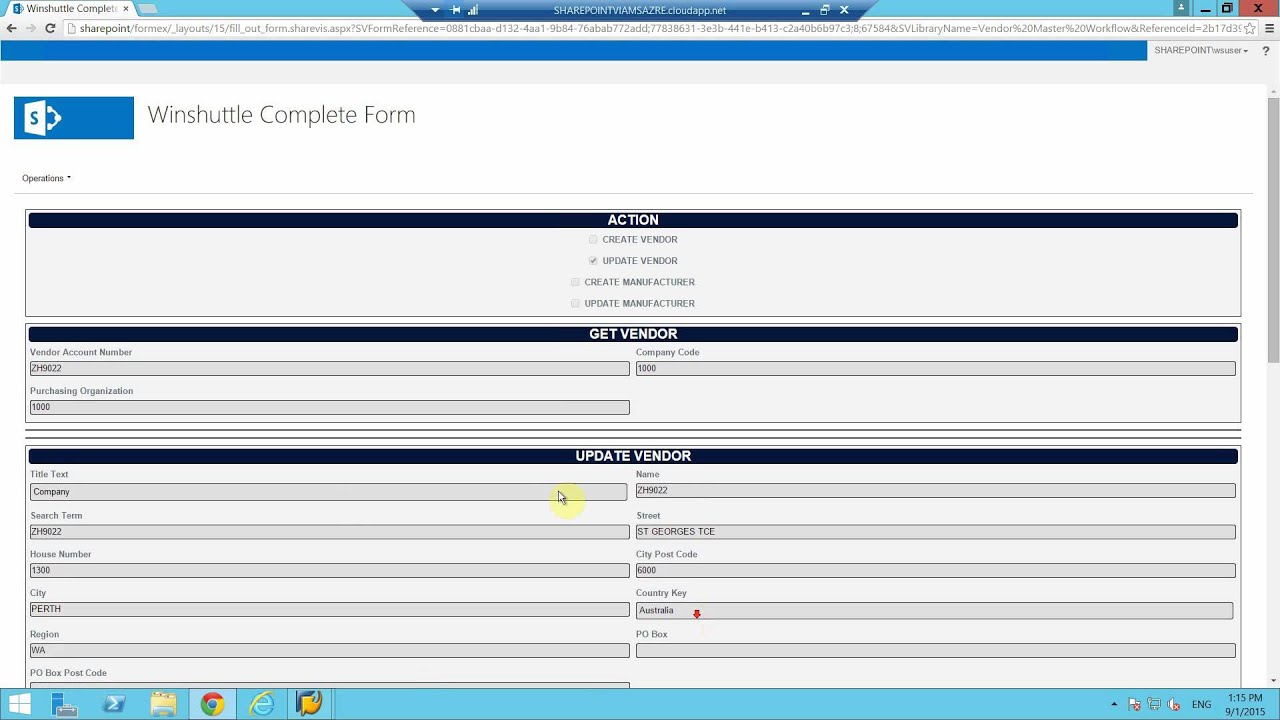
Task: Open a new browser tab
Action: pos(147,9)
